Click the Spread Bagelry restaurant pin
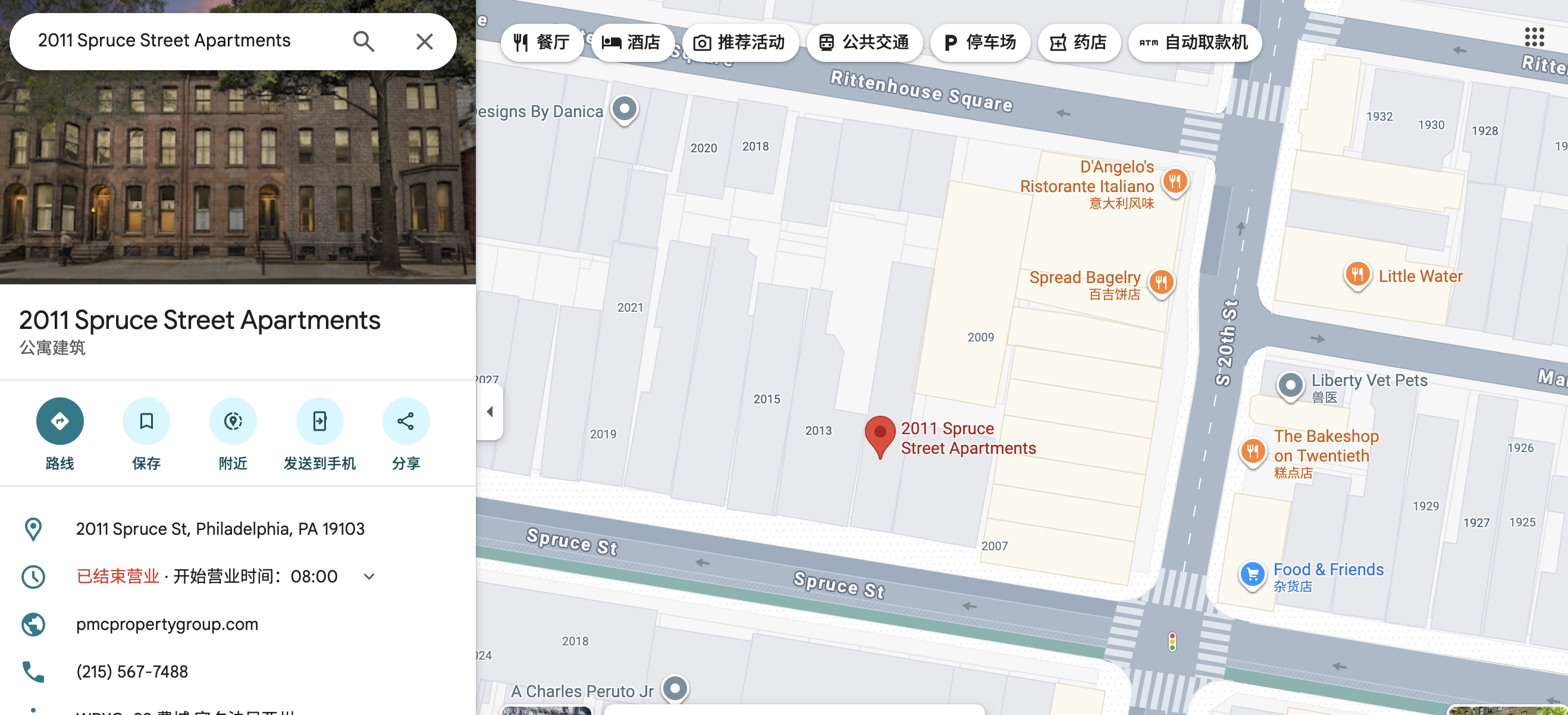The image size is (1568, 715). (x=1161, y=283)
